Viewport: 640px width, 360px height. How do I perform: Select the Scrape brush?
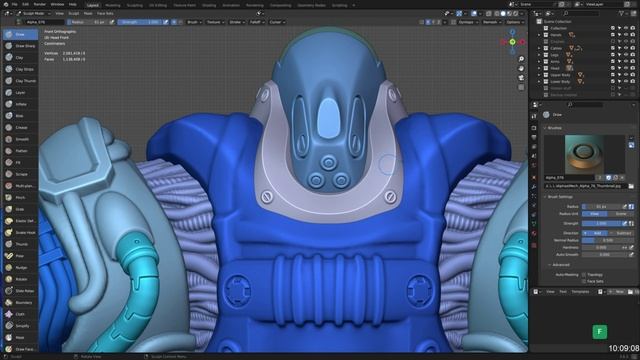(x=20, y=174)
